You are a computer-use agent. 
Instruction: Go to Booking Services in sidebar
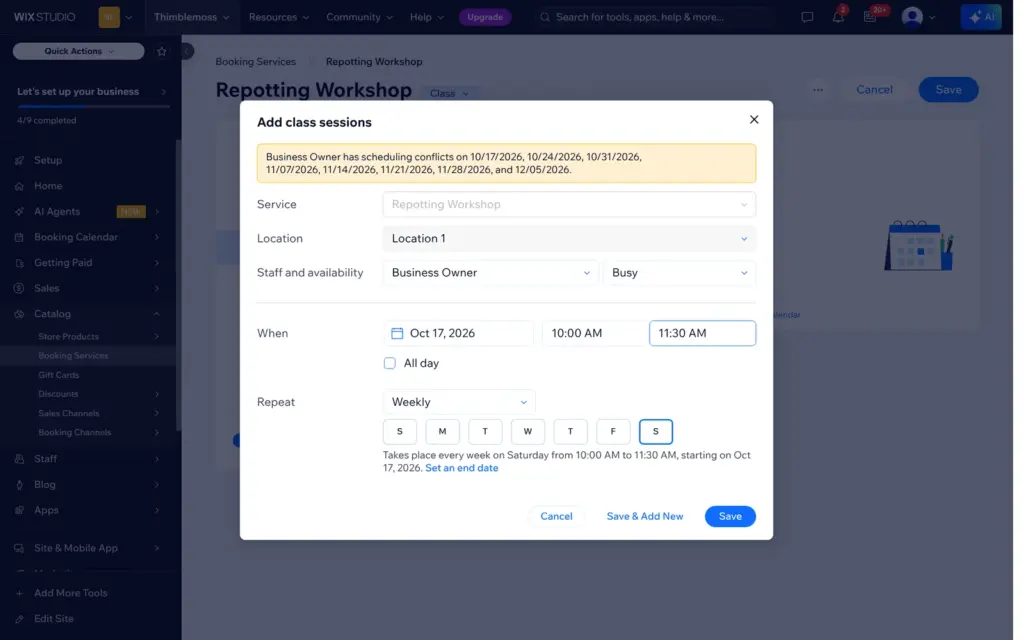(x=73, y=356)
